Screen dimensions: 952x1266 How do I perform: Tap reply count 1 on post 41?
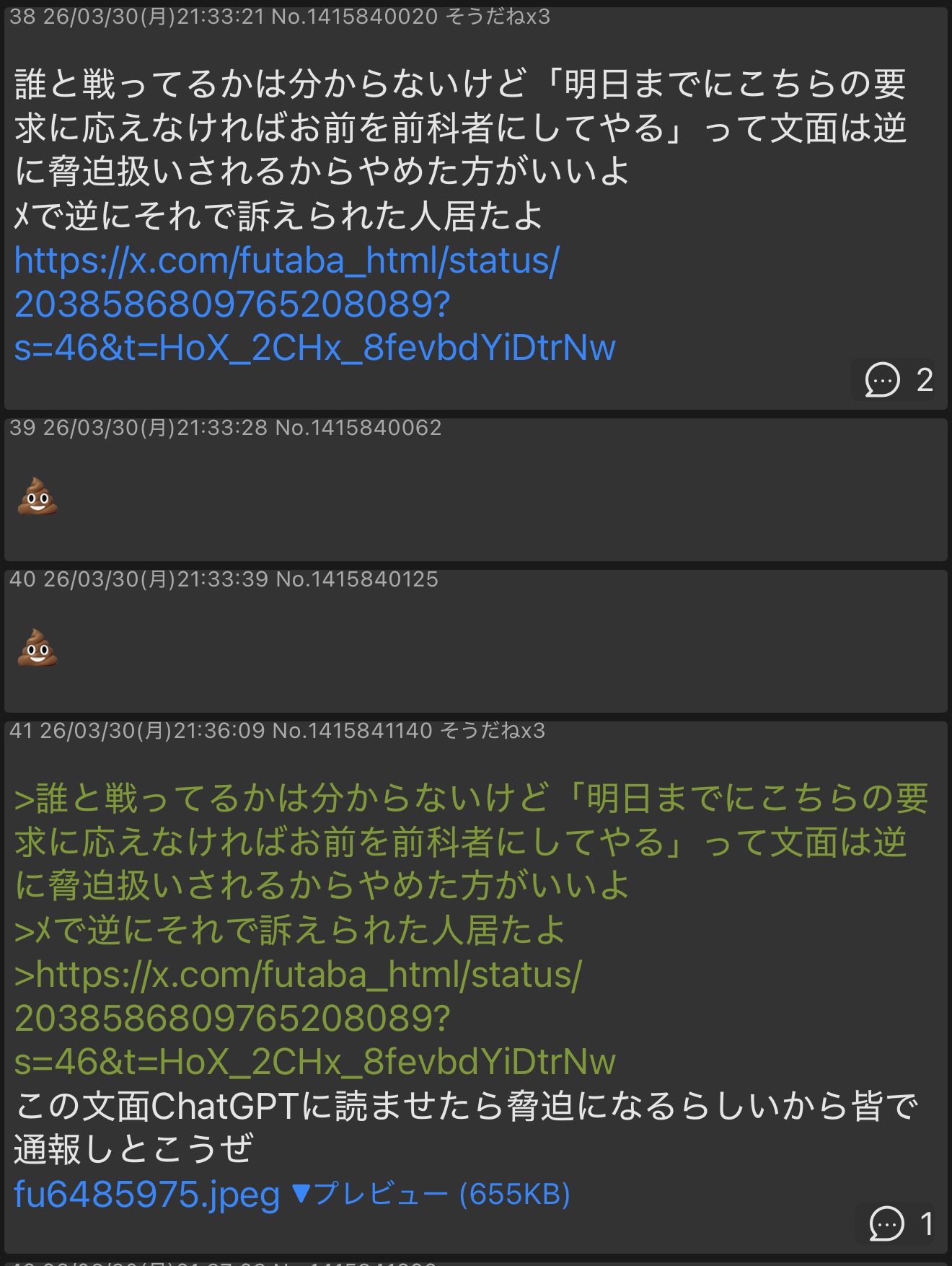tap(927, 1224)
